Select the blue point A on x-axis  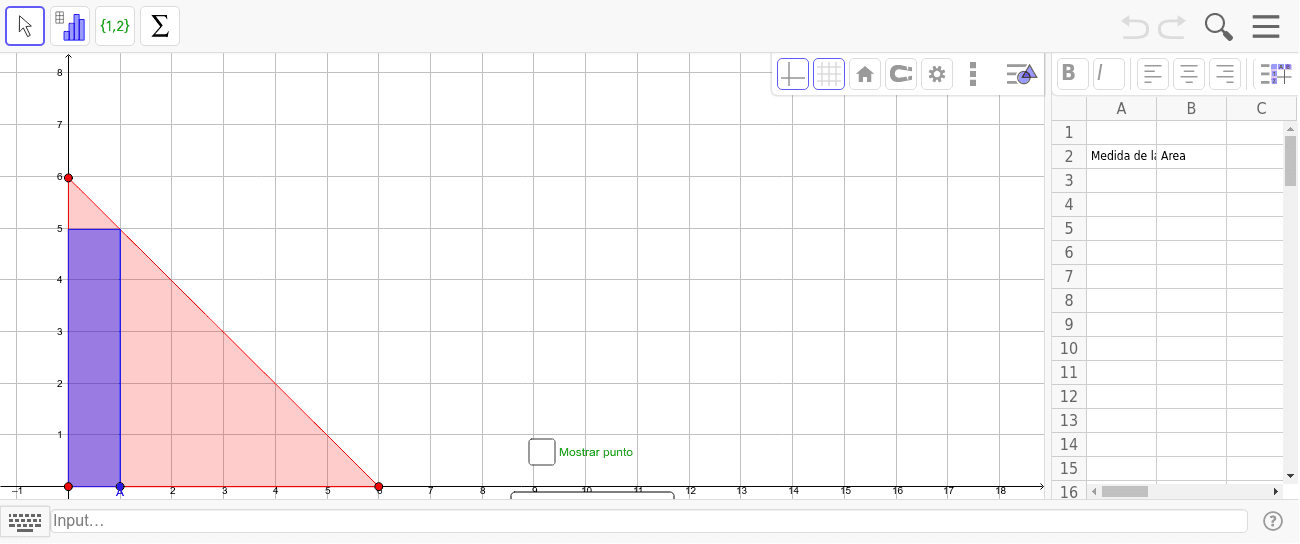[x=120, y=487]
